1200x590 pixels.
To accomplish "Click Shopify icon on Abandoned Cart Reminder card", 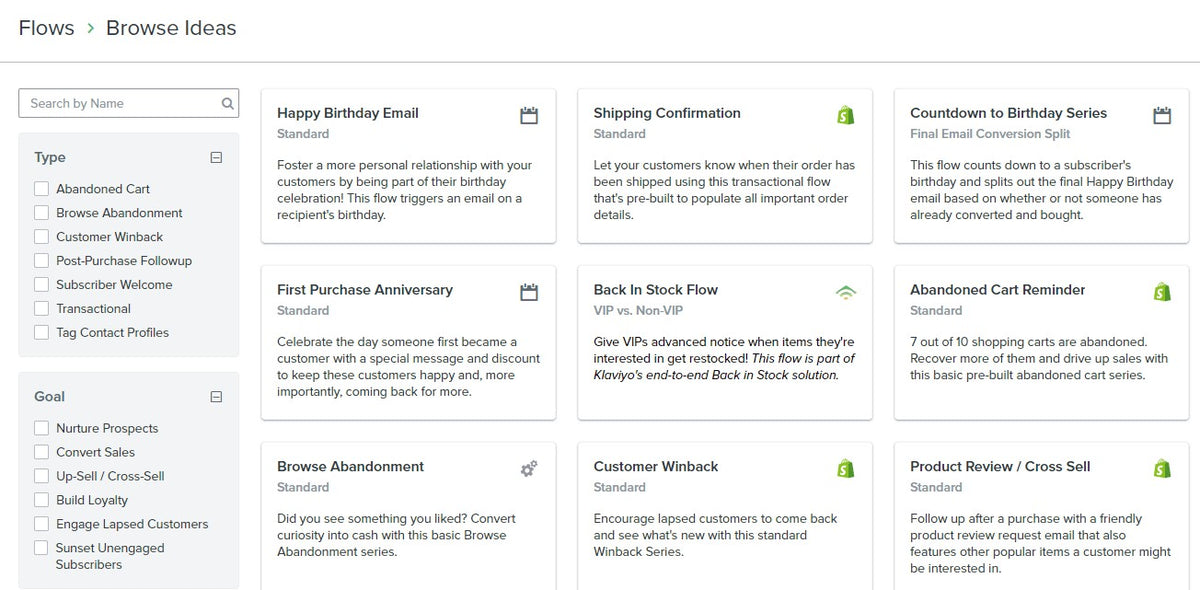I will pyautogui.click(x=1162, y=292).
